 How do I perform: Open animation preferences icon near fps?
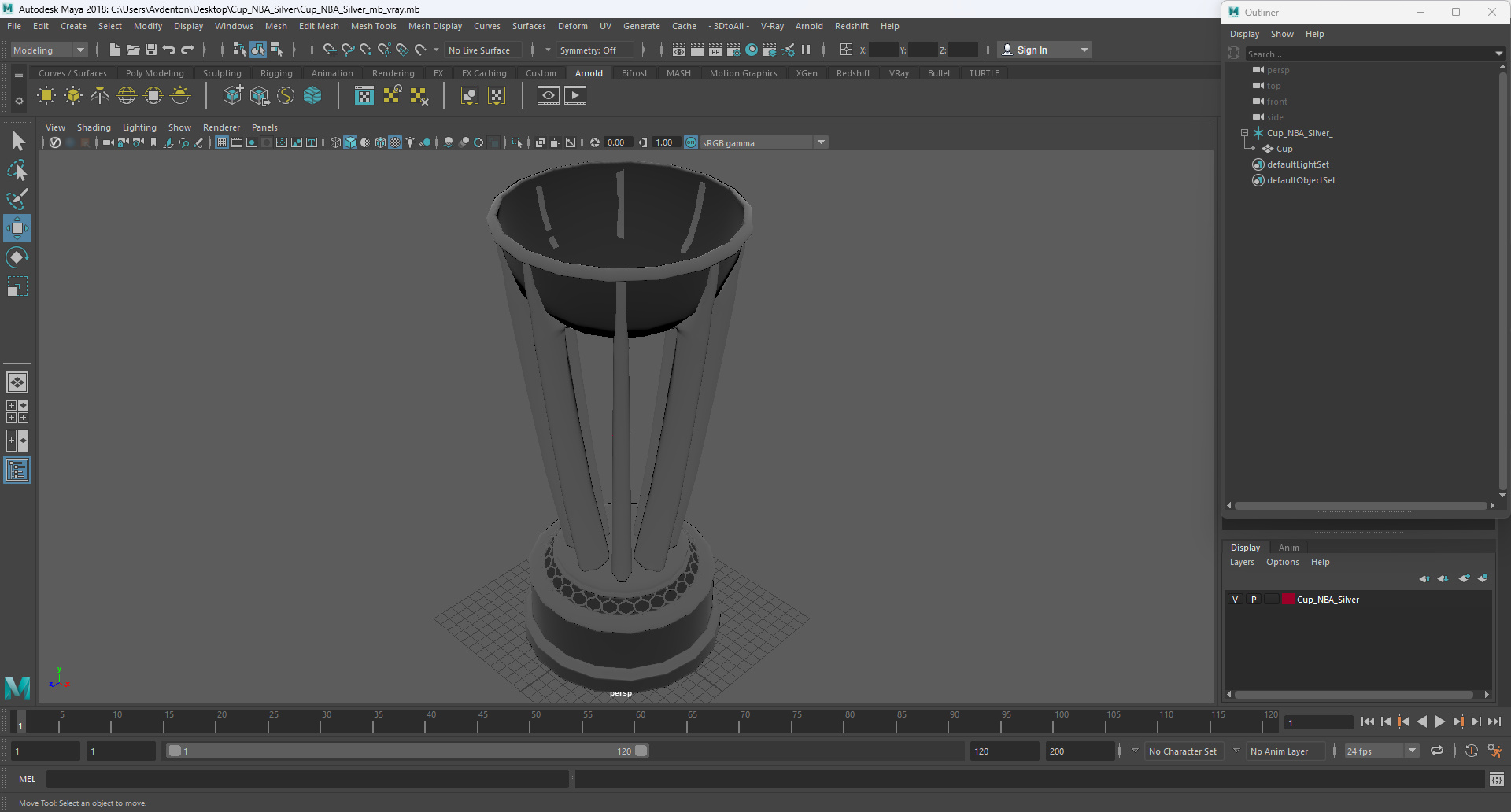click(x=1494, y=751)
